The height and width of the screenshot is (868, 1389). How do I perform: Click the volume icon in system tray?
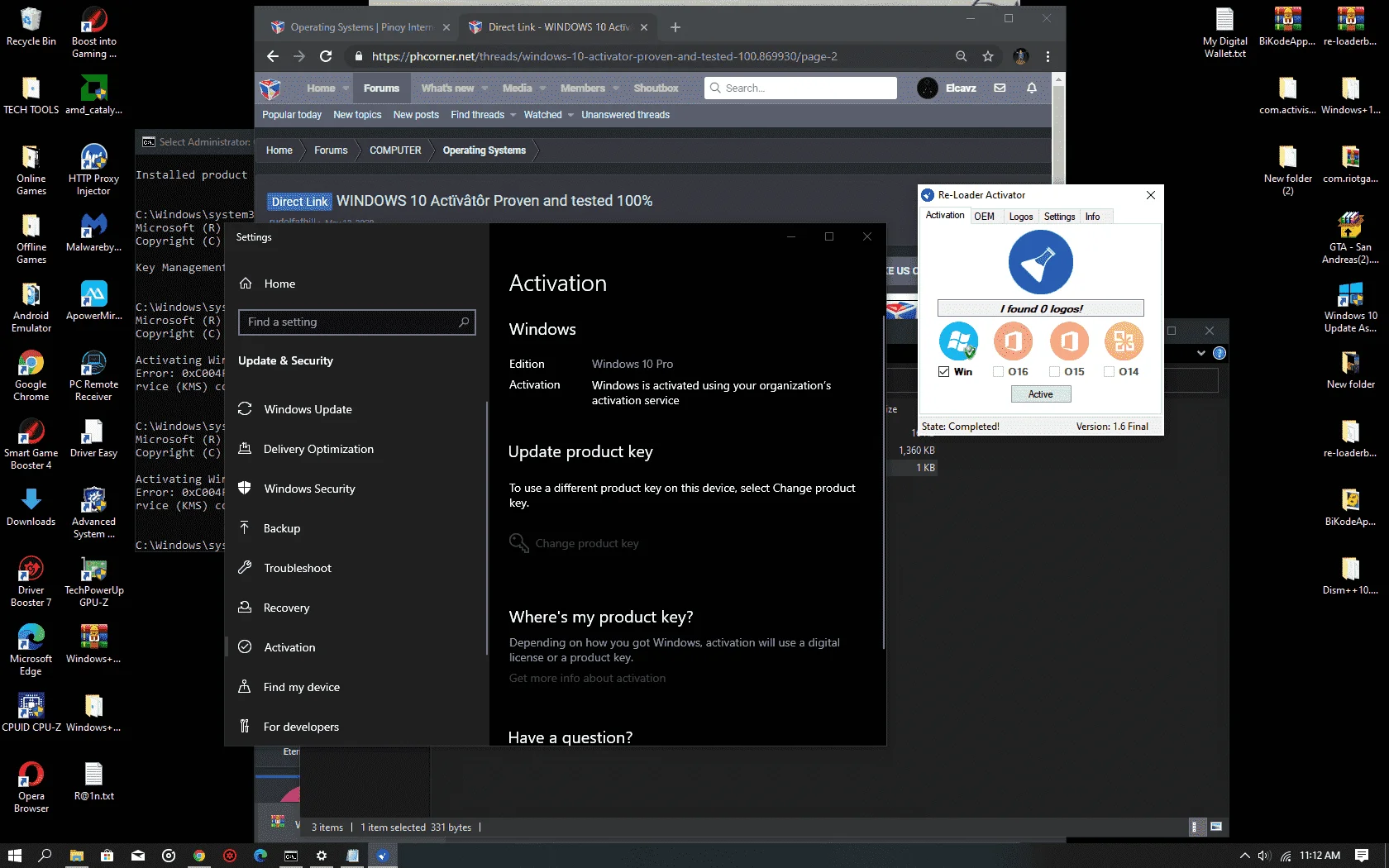pyautogui.click(x=1264, y=856)
